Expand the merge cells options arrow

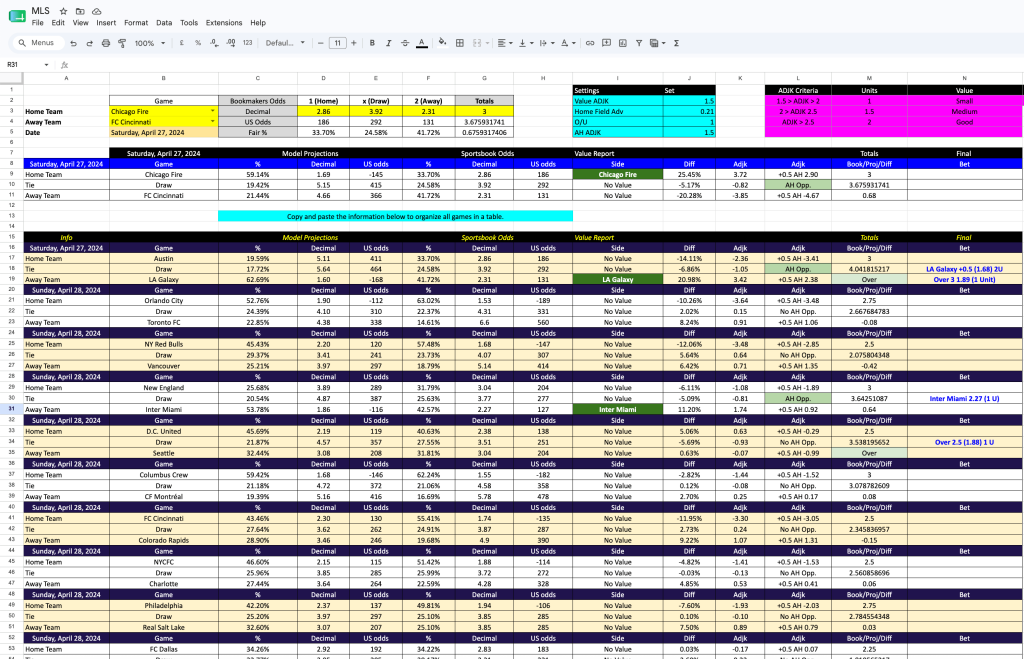[487, 43]
